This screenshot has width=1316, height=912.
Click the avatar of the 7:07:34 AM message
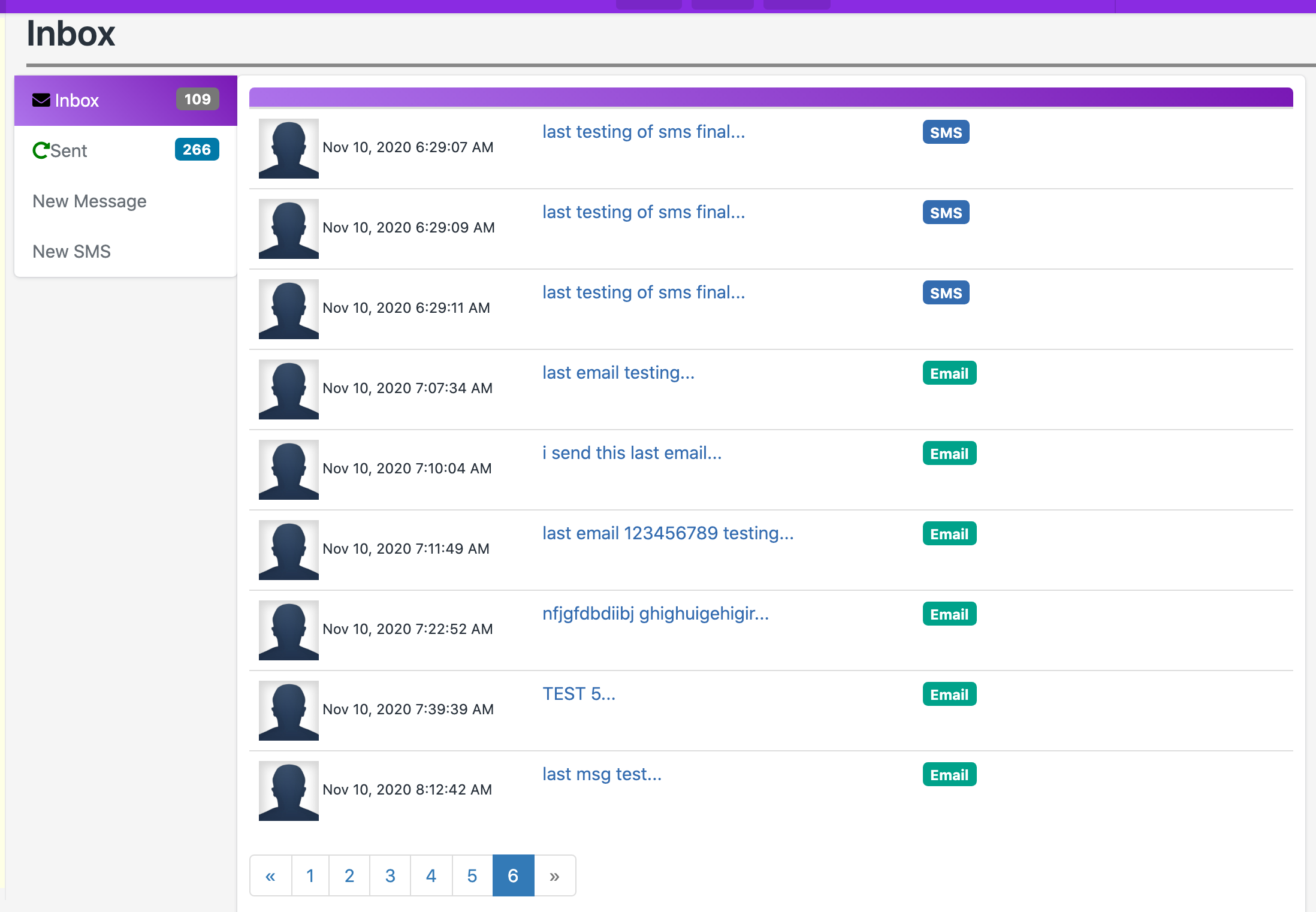(288, 389)
